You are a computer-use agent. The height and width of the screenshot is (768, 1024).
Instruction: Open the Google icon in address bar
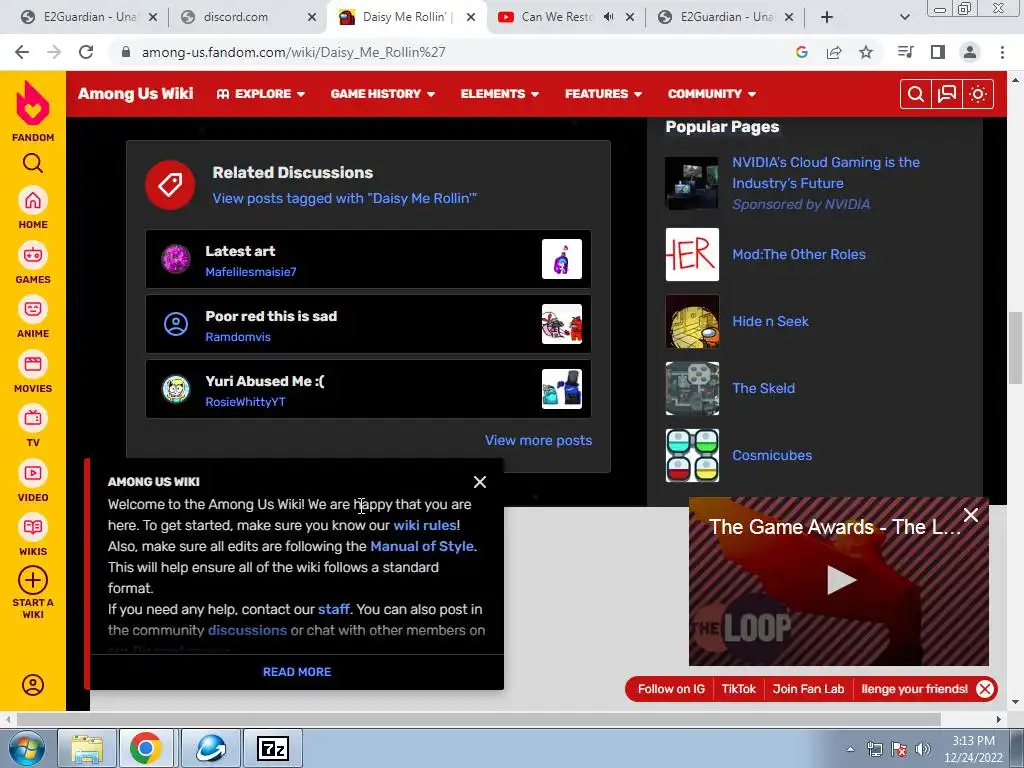pos(802,52)
